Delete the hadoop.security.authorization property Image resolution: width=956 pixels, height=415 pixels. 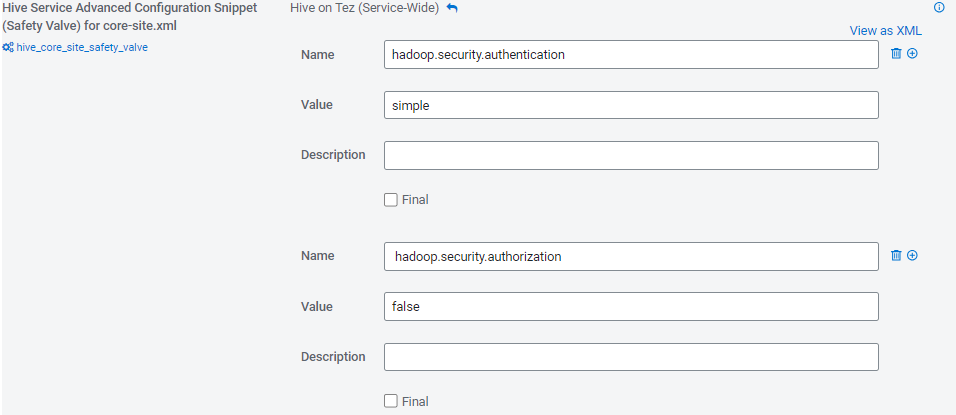click(x=896, y=255)
